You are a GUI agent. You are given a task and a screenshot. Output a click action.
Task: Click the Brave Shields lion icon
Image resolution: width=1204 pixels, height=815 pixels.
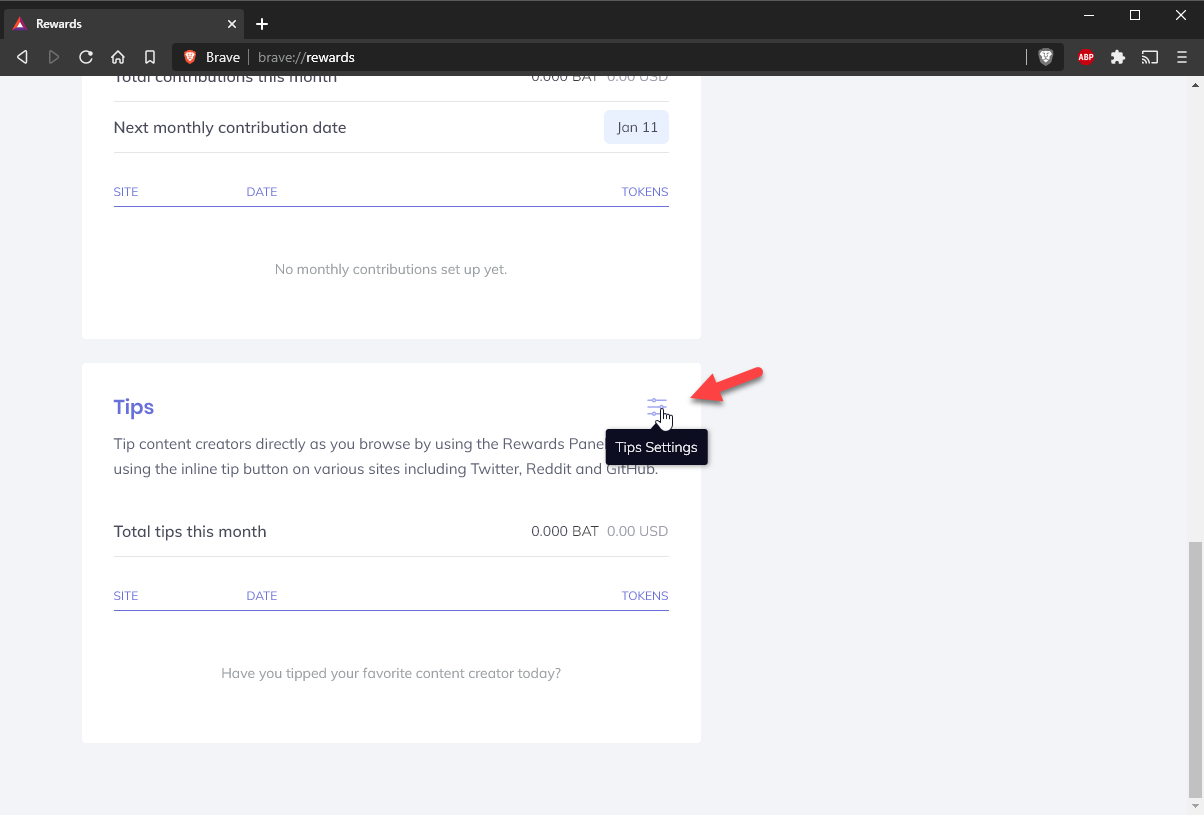pos(1046,57)
